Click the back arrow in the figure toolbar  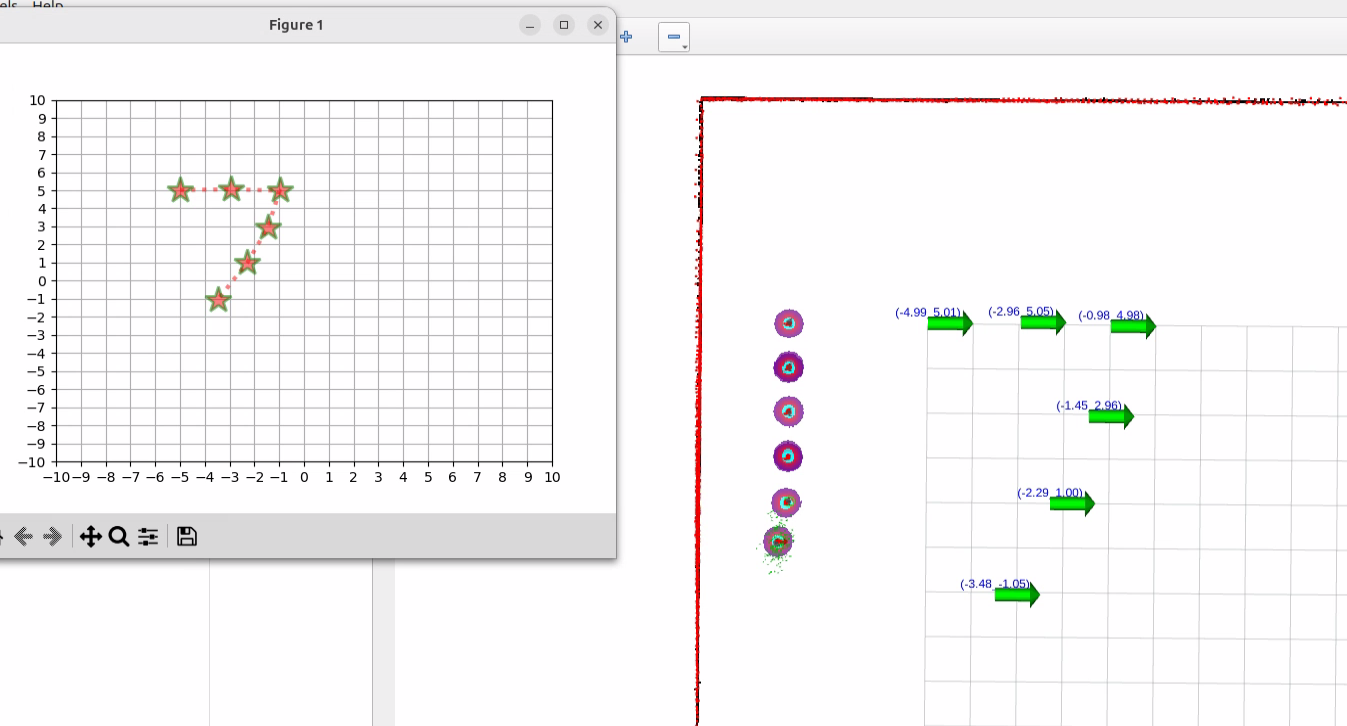click(23, 537)
